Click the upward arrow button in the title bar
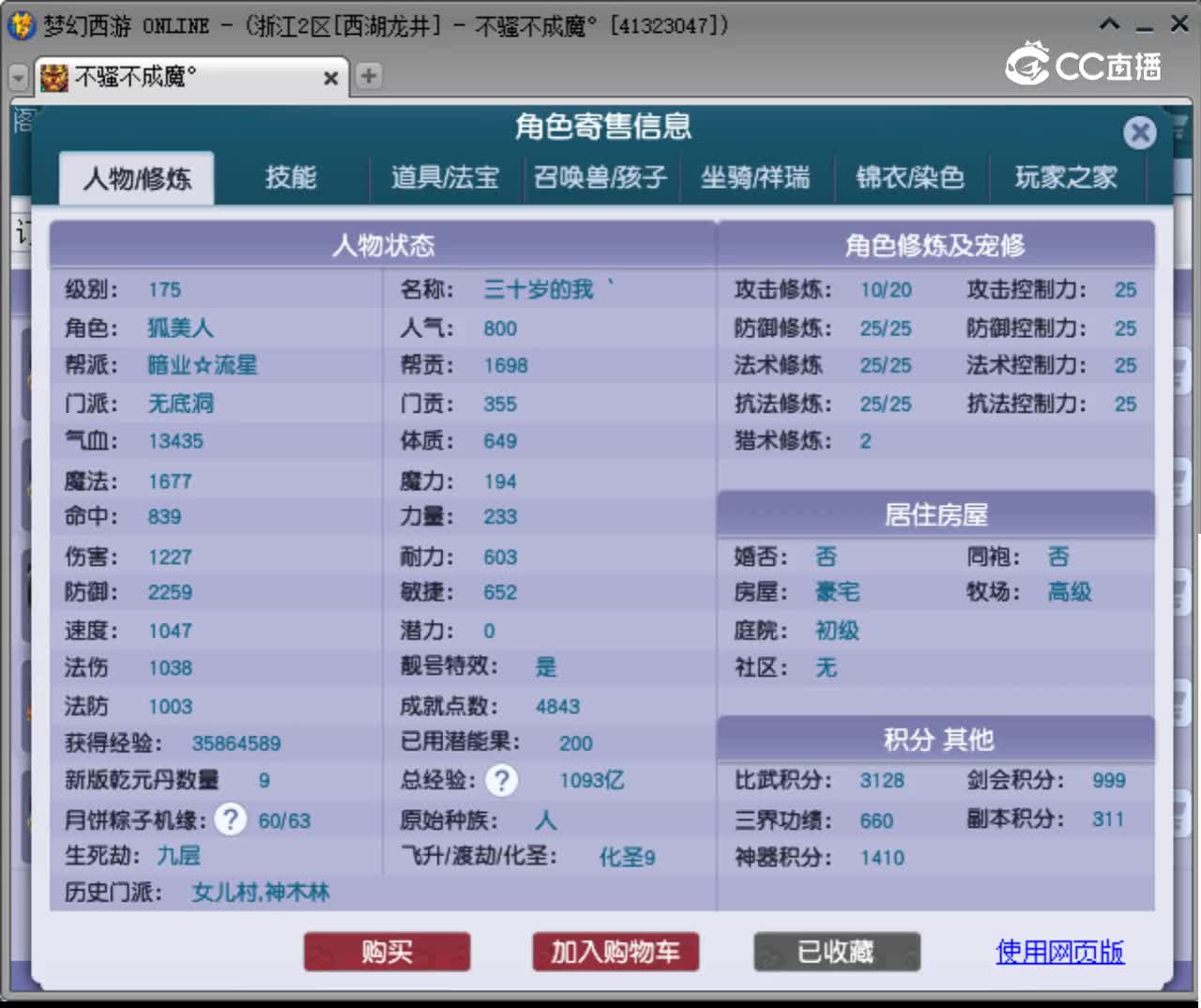Screen dimensions: 1201x1008 pyautogui.click(x=1110, y=24)
